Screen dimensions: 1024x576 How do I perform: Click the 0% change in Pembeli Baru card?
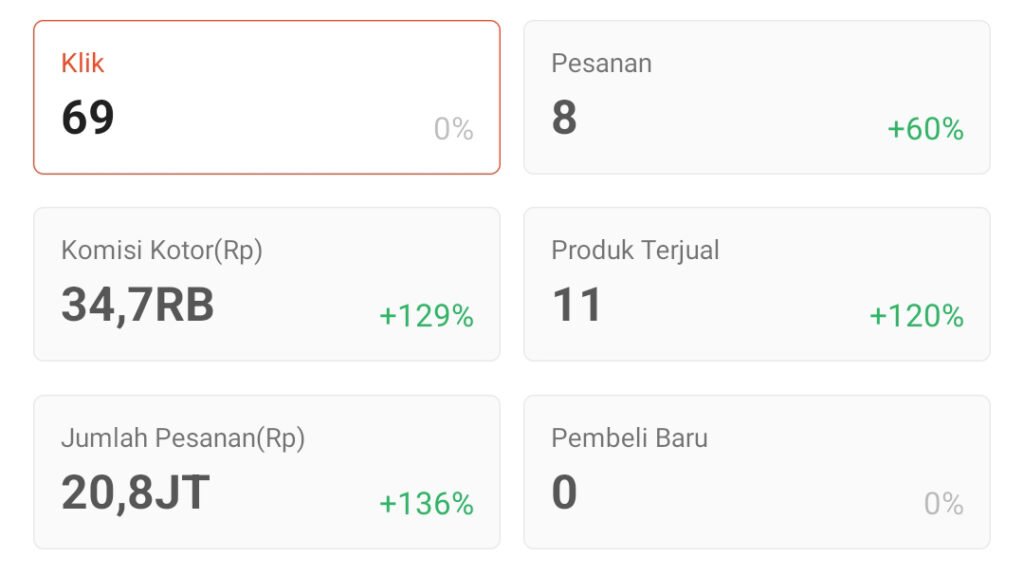(943, 503)
